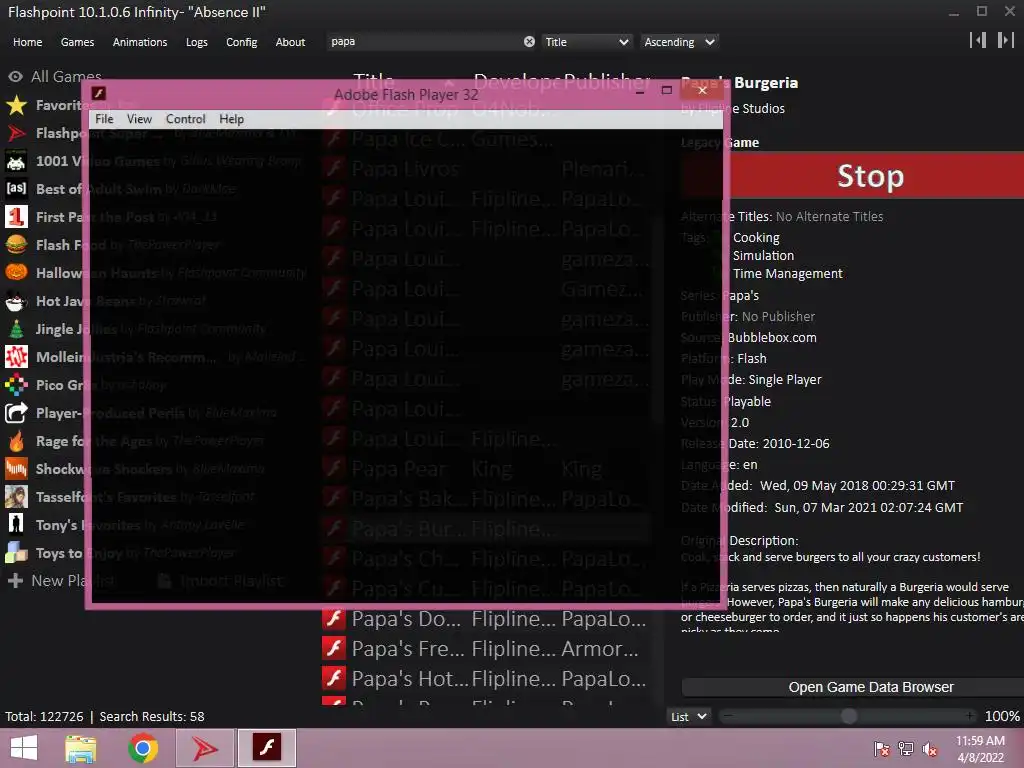The height and width of the screenshot is (768, 1024).
Task: Click Flash Player window title icon
Action: (99, 93)
